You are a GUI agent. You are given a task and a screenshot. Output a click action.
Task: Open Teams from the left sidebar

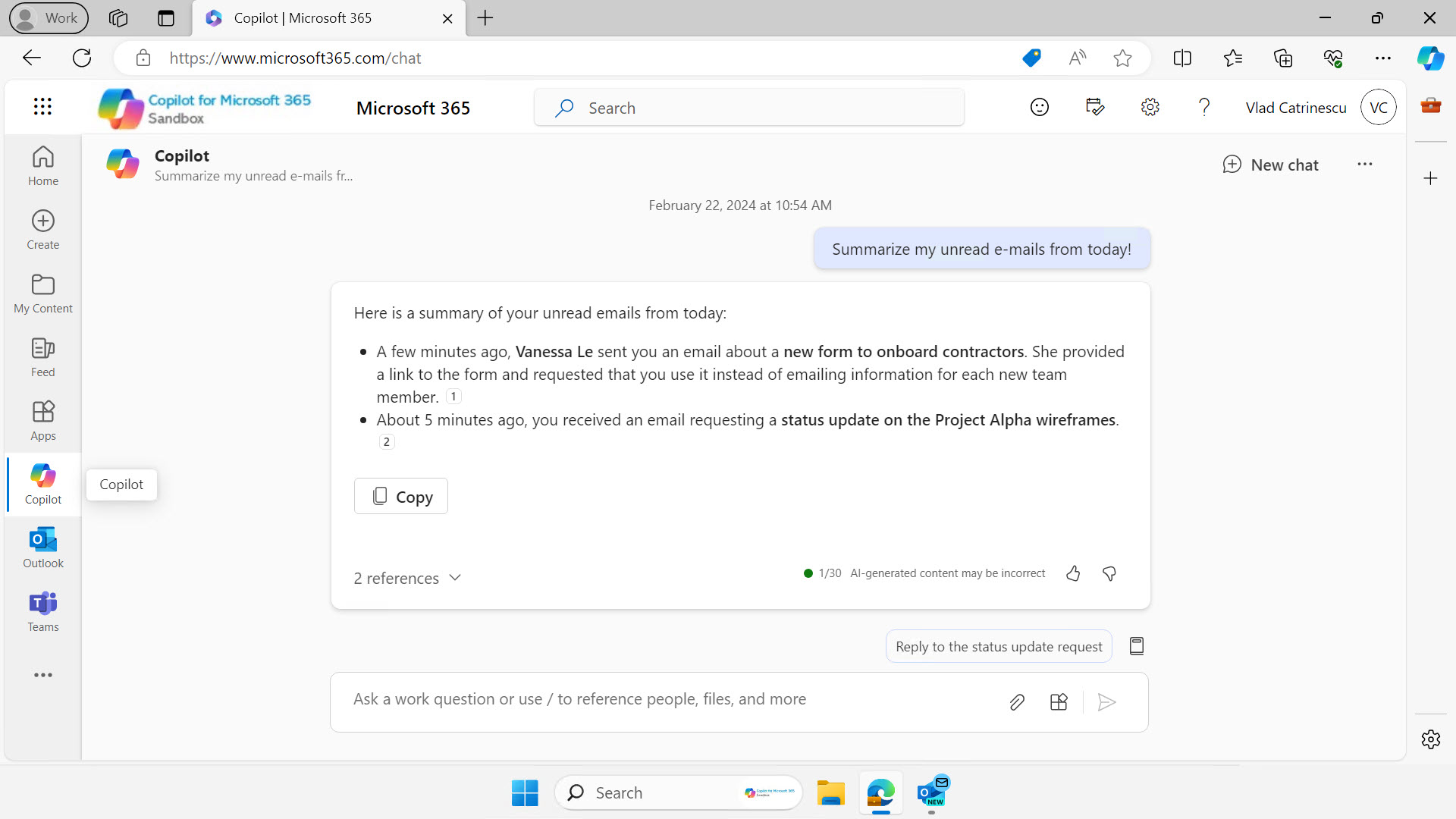click(x=42, y=611)
